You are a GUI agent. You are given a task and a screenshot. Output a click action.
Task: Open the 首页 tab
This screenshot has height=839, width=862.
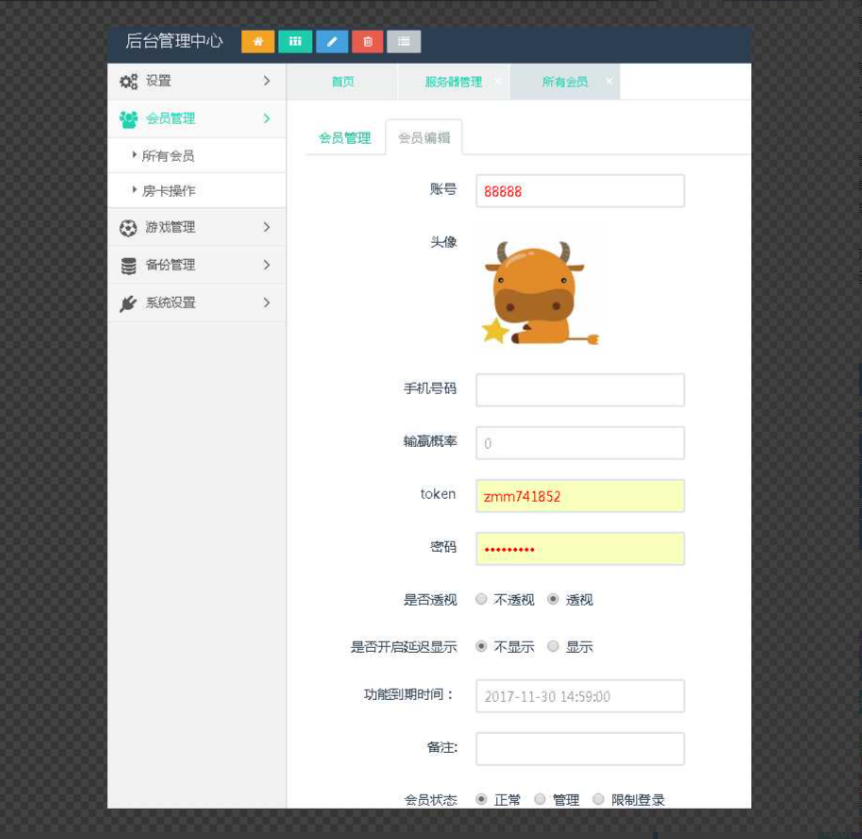pyautogui.click(x=340, y=81)
